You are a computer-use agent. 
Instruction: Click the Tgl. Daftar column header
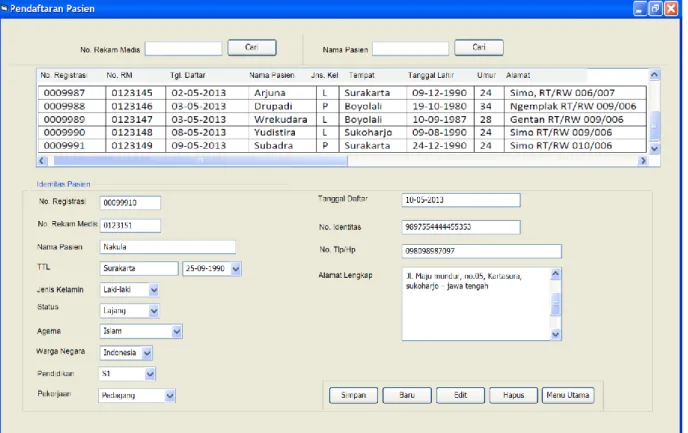pos(188,75)
